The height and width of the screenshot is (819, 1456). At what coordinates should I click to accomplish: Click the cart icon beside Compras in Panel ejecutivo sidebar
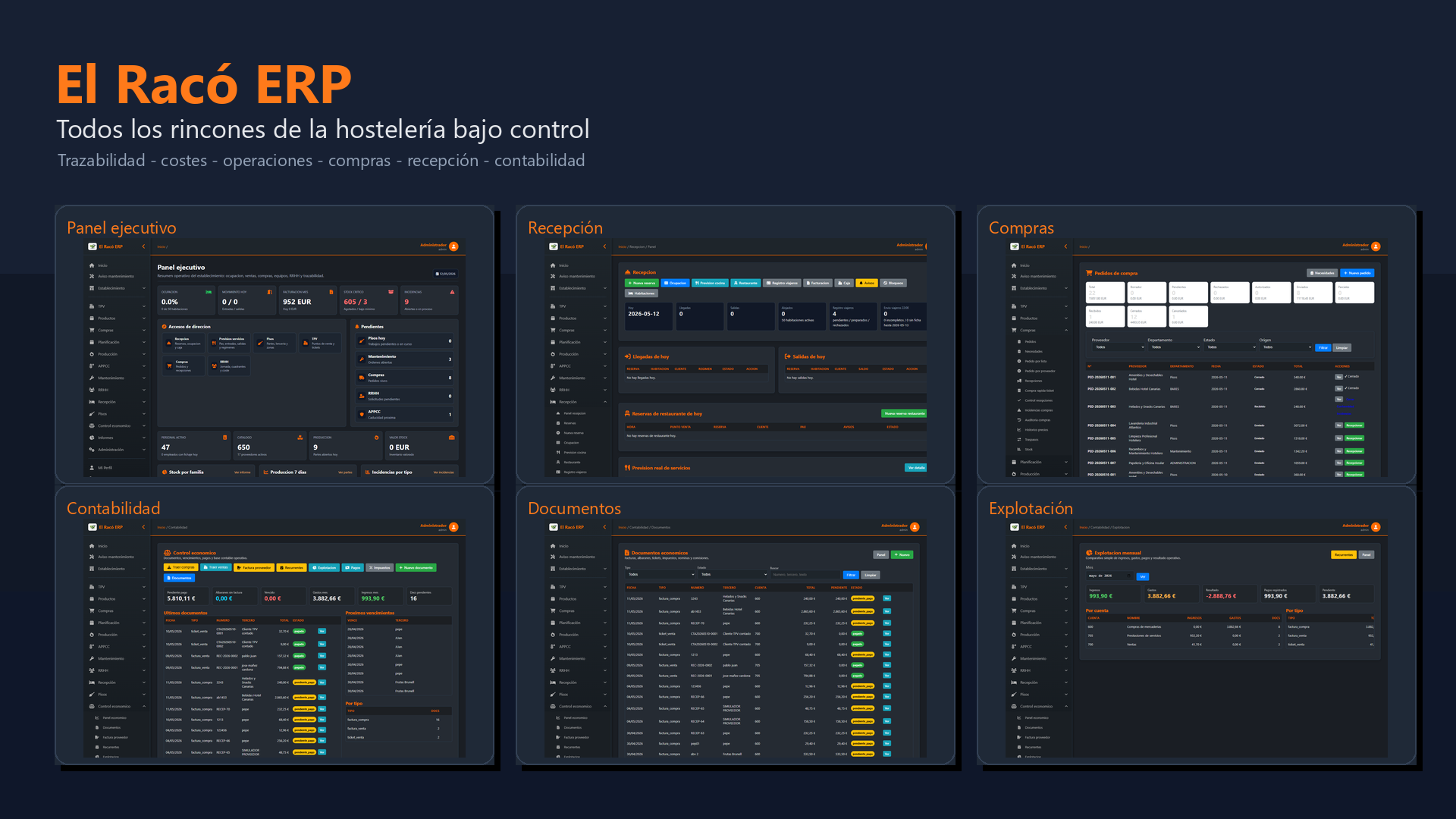point(92,330)
